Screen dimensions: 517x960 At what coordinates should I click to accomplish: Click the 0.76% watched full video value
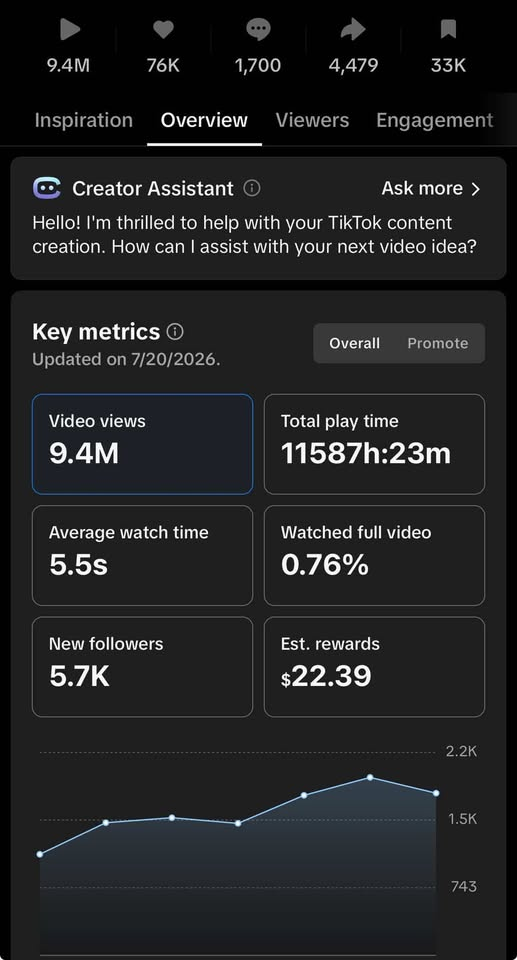[325, 565]
